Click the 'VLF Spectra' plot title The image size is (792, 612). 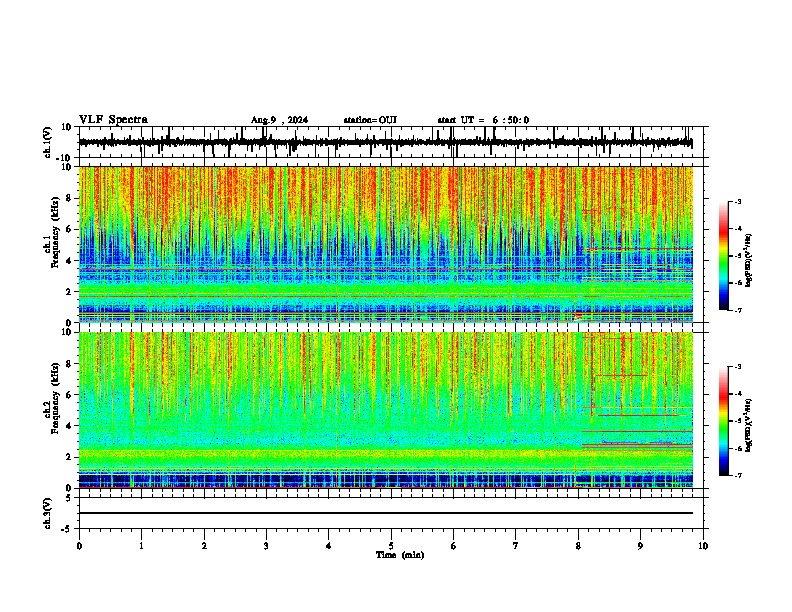[x=113, y=120]
